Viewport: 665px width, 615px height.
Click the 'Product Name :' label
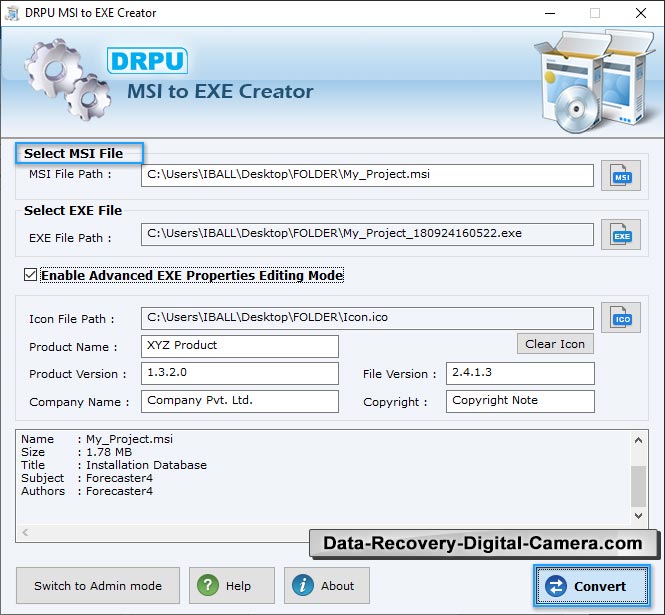tap(73, 347)
